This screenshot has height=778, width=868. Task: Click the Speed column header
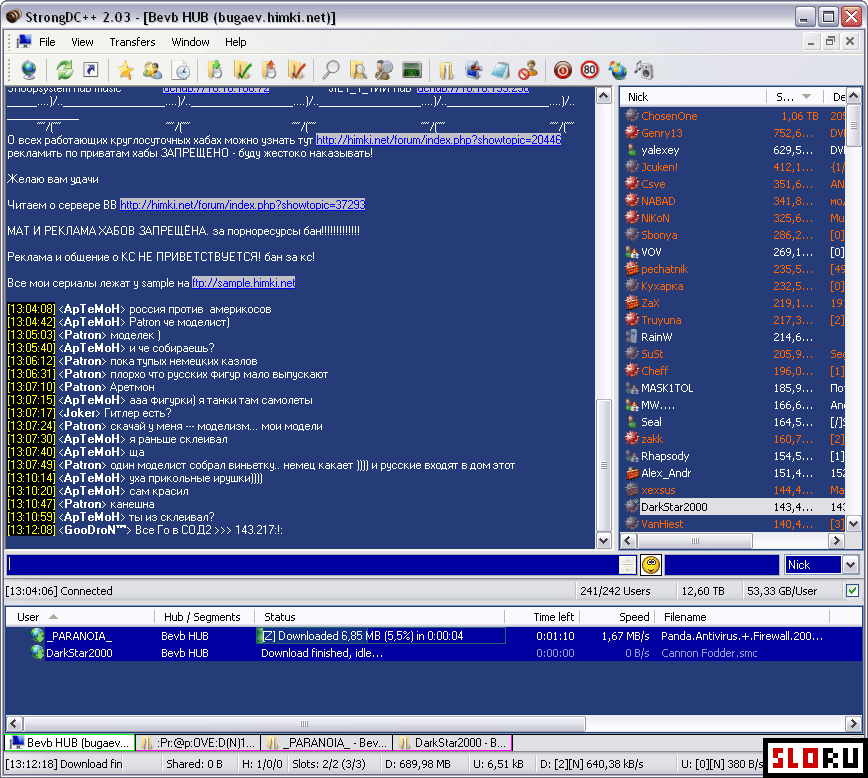(x=618, y=617)
